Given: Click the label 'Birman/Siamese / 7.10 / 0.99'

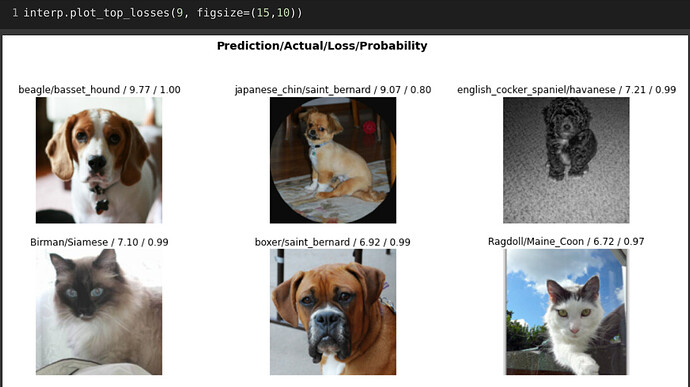Looking at the screenshot, I should [x=99, y=242].
